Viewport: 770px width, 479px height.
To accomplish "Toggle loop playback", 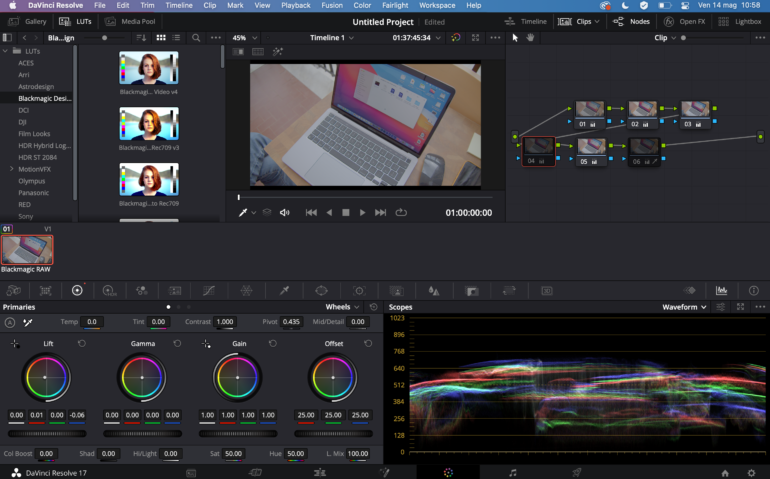I will click(401, 212).
